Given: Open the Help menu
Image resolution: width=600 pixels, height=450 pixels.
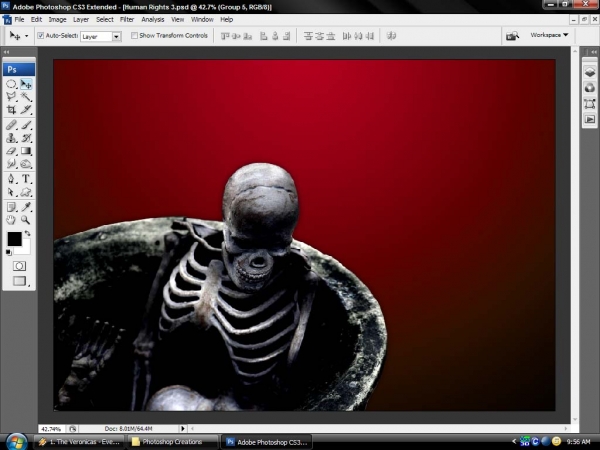Looking at the screenshot, I should coord(227,20).
